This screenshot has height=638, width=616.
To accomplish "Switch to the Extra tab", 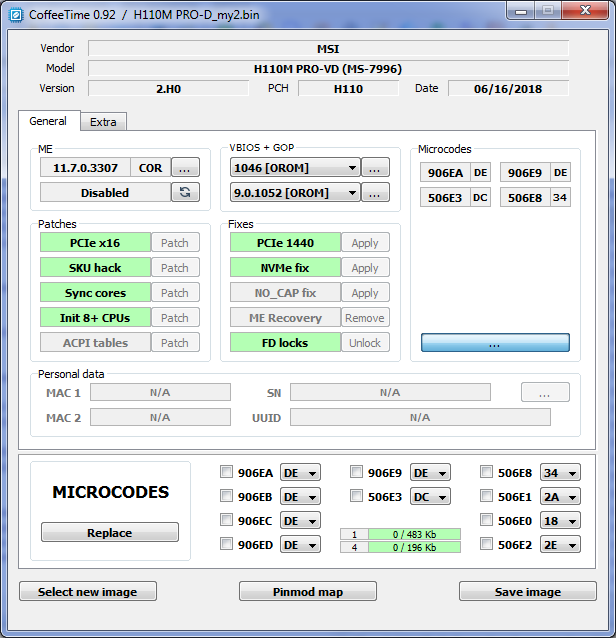I will coord(103,122).
